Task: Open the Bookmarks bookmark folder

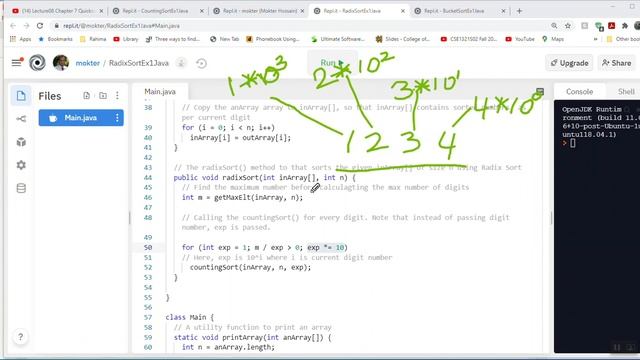Action: point(56,39)
